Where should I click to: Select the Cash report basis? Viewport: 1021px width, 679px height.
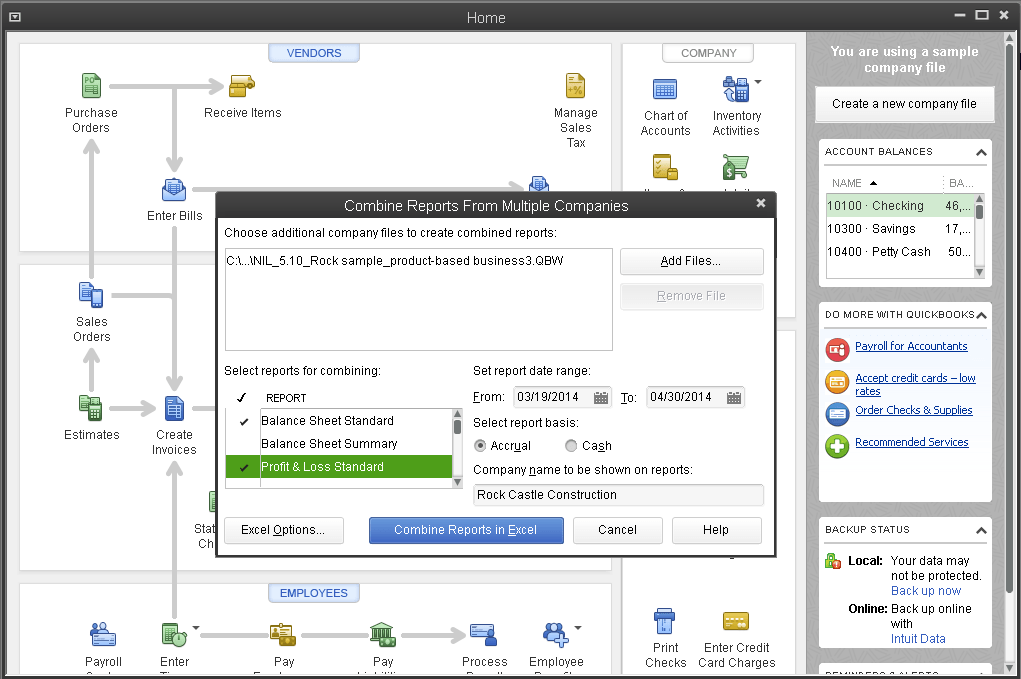point(571,446)
